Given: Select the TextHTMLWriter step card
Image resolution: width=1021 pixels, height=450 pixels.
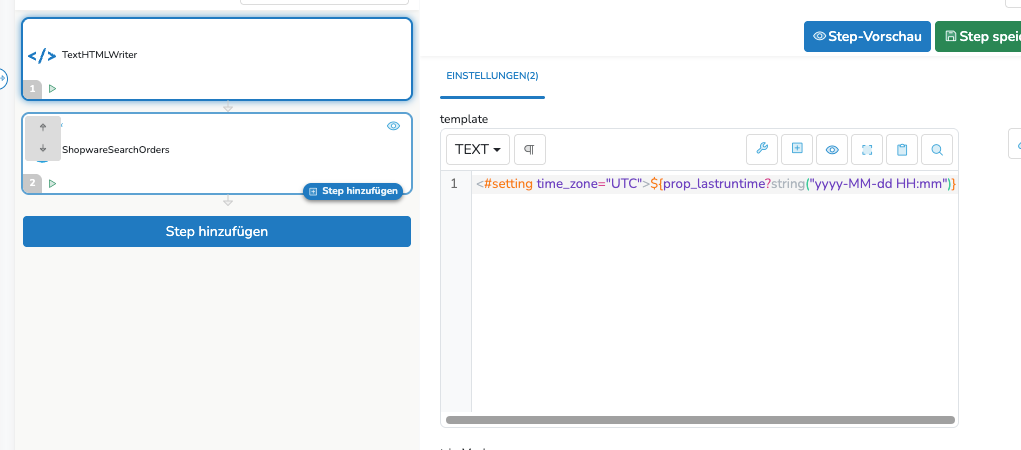Looking at the screenshot, I should (x=217, y=55).
